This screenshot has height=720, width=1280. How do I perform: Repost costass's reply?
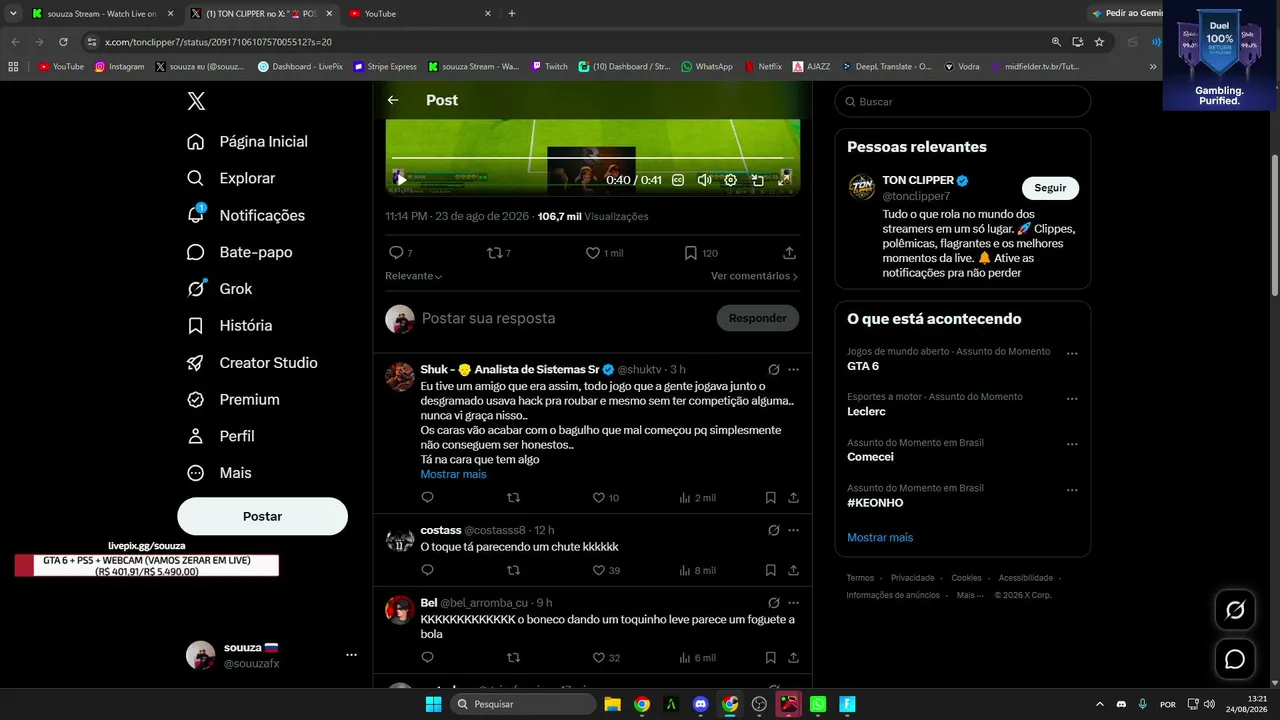coord(513,570)
